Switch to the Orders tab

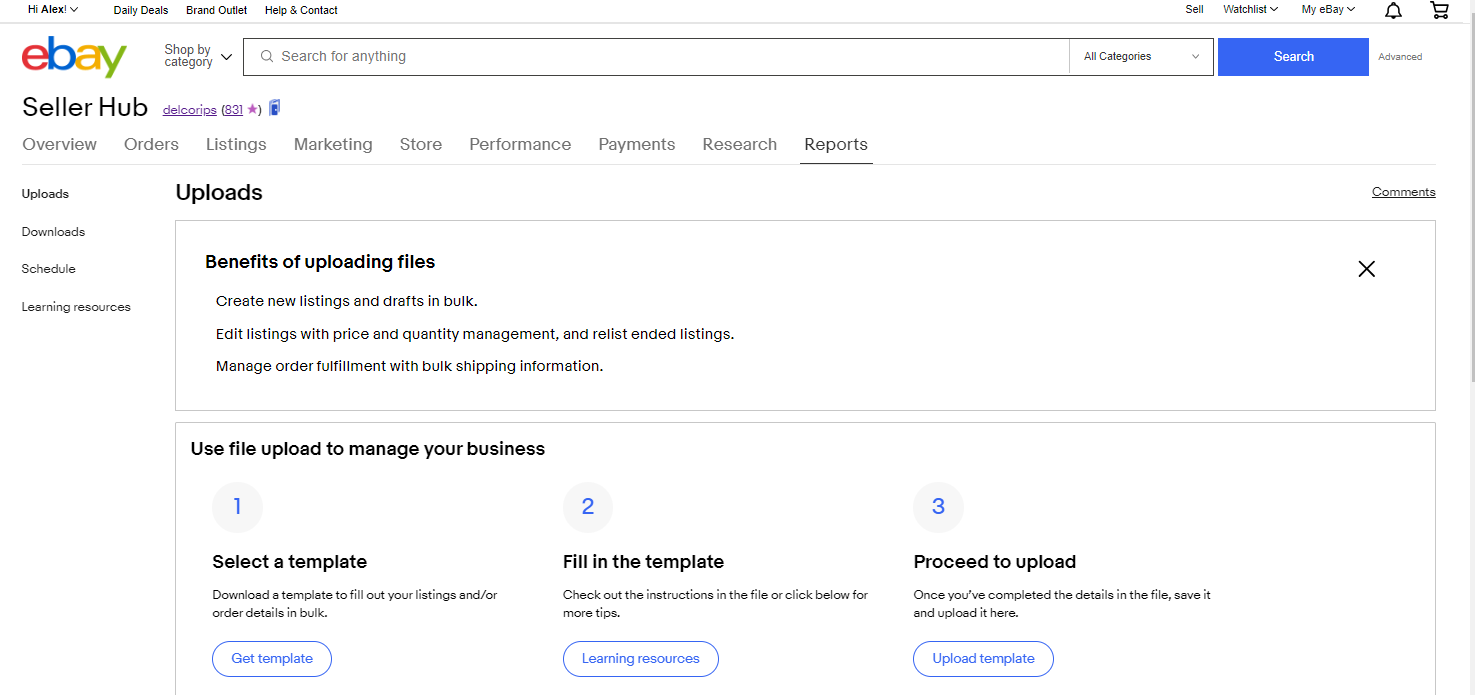click(151, 144)
